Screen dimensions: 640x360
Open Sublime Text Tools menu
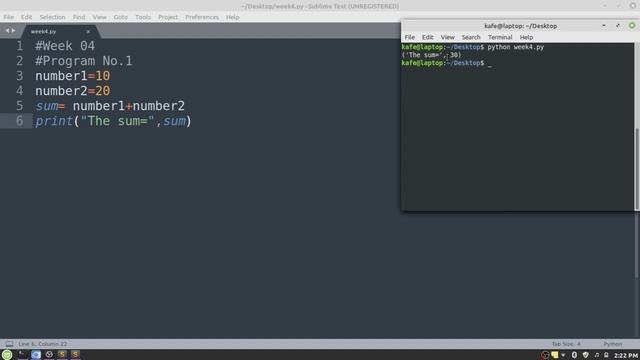[143, 17]
